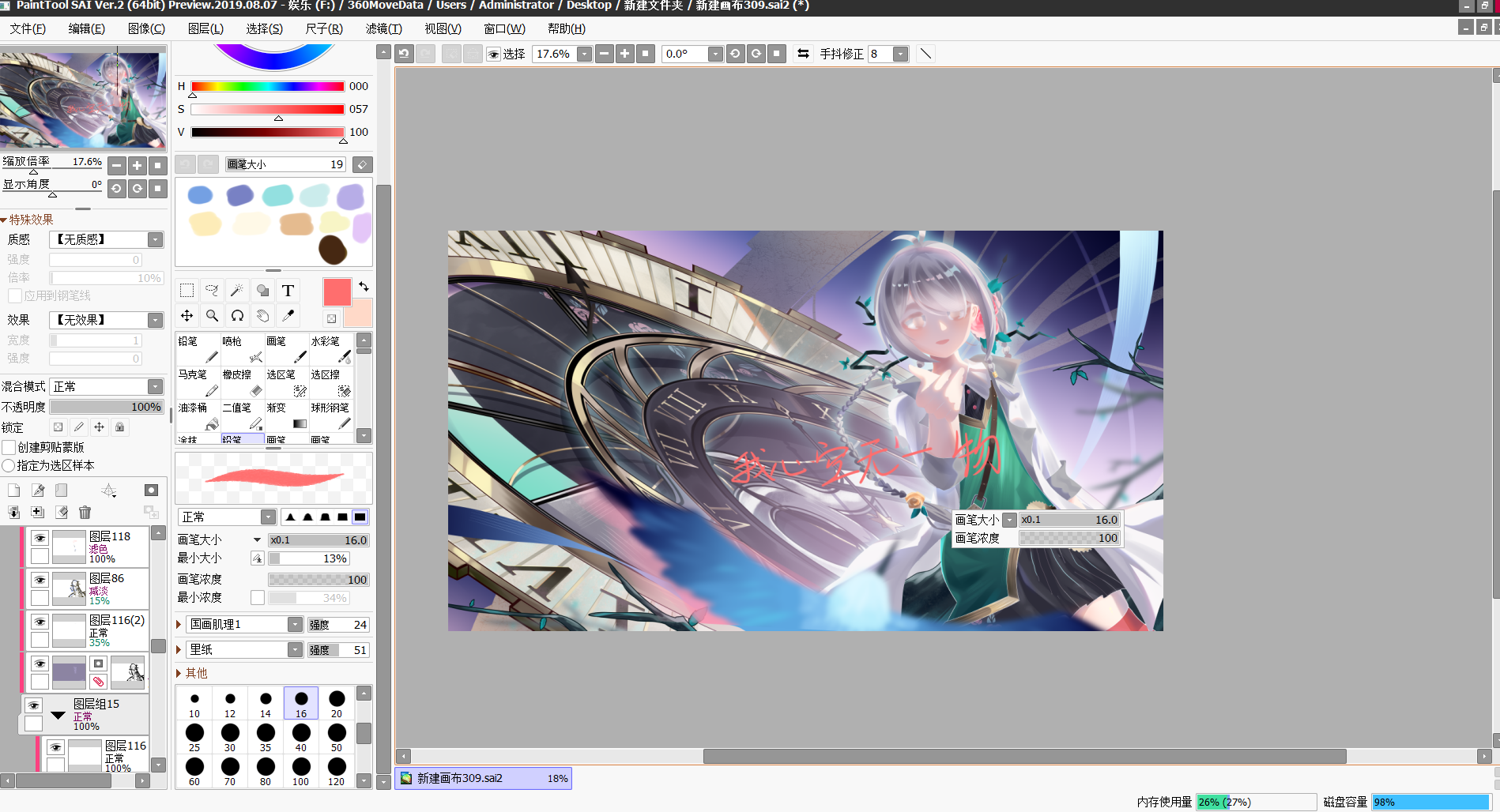Open the 混合模式 blend mode dropdown
Image resolution: width=1500 pixels, height=812 pixels.
(x=156, y=386)
